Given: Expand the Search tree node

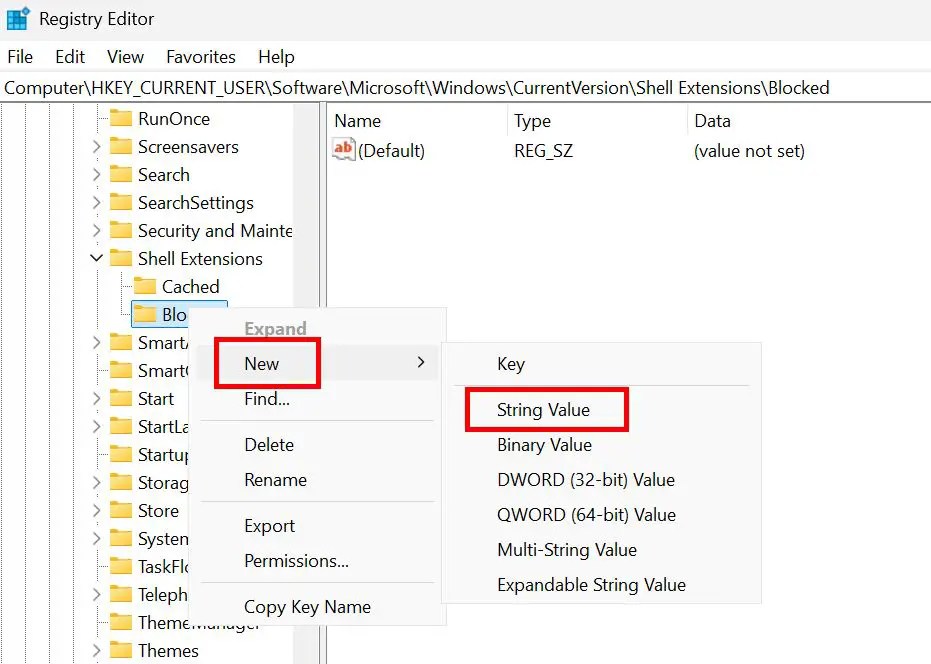Looking at the screenshot, I should point(97,175).
